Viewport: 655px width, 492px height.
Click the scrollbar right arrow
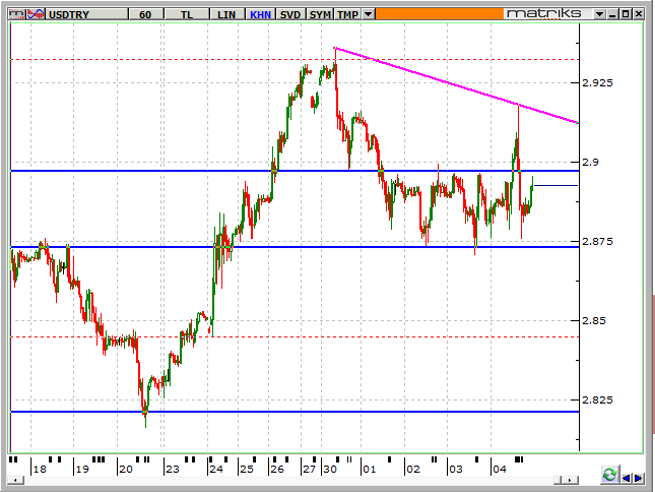(x=571, y=480)
